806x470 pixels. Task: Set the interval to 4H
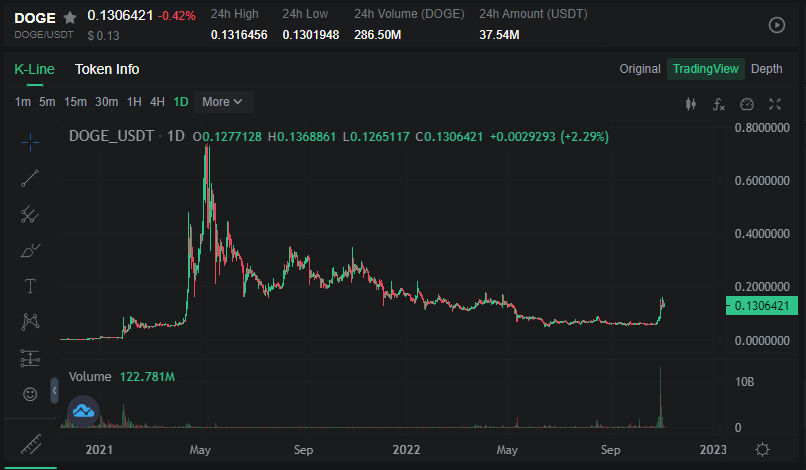157,102
